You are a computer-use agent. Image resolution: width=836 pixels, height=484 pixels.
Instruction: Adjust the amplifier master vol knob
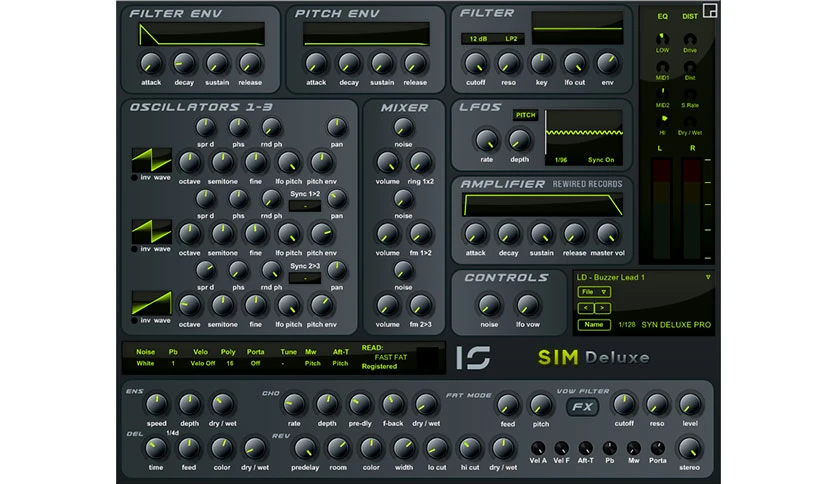[x=607, y=234]
